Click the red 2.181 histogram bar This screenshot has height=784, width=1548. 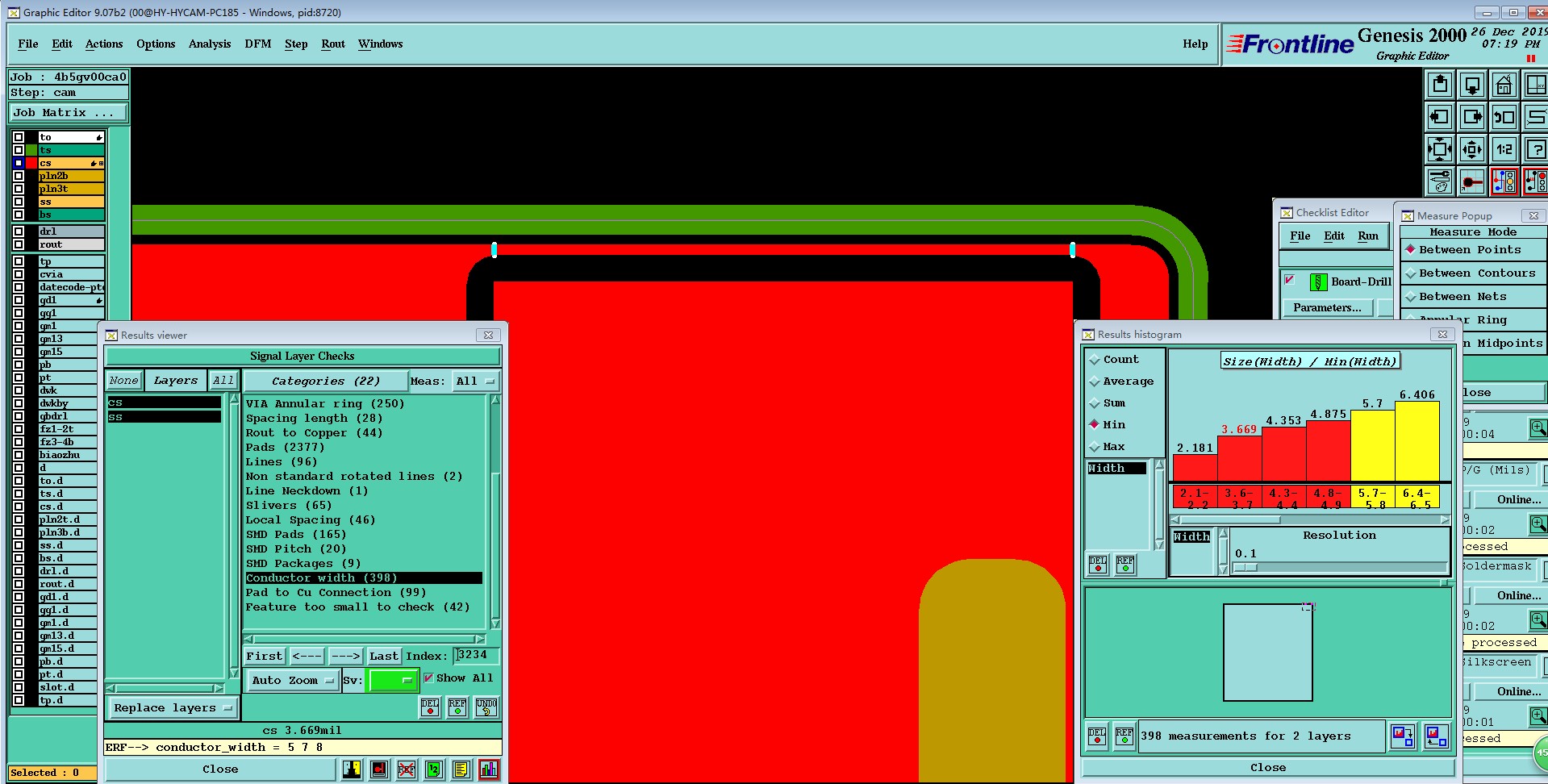(x=1195, y=468)
